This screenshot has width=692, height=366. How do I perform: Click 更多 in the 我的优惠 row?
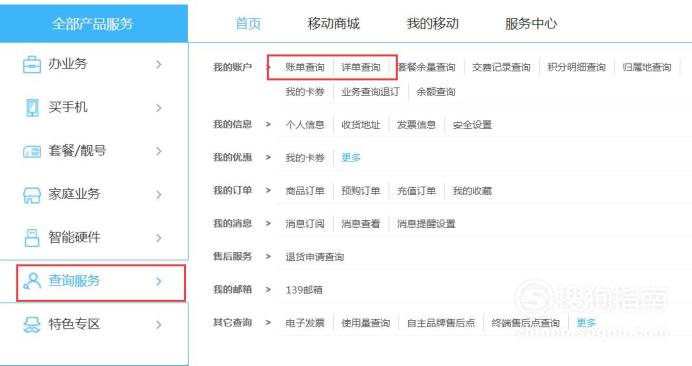click(351, 158)
